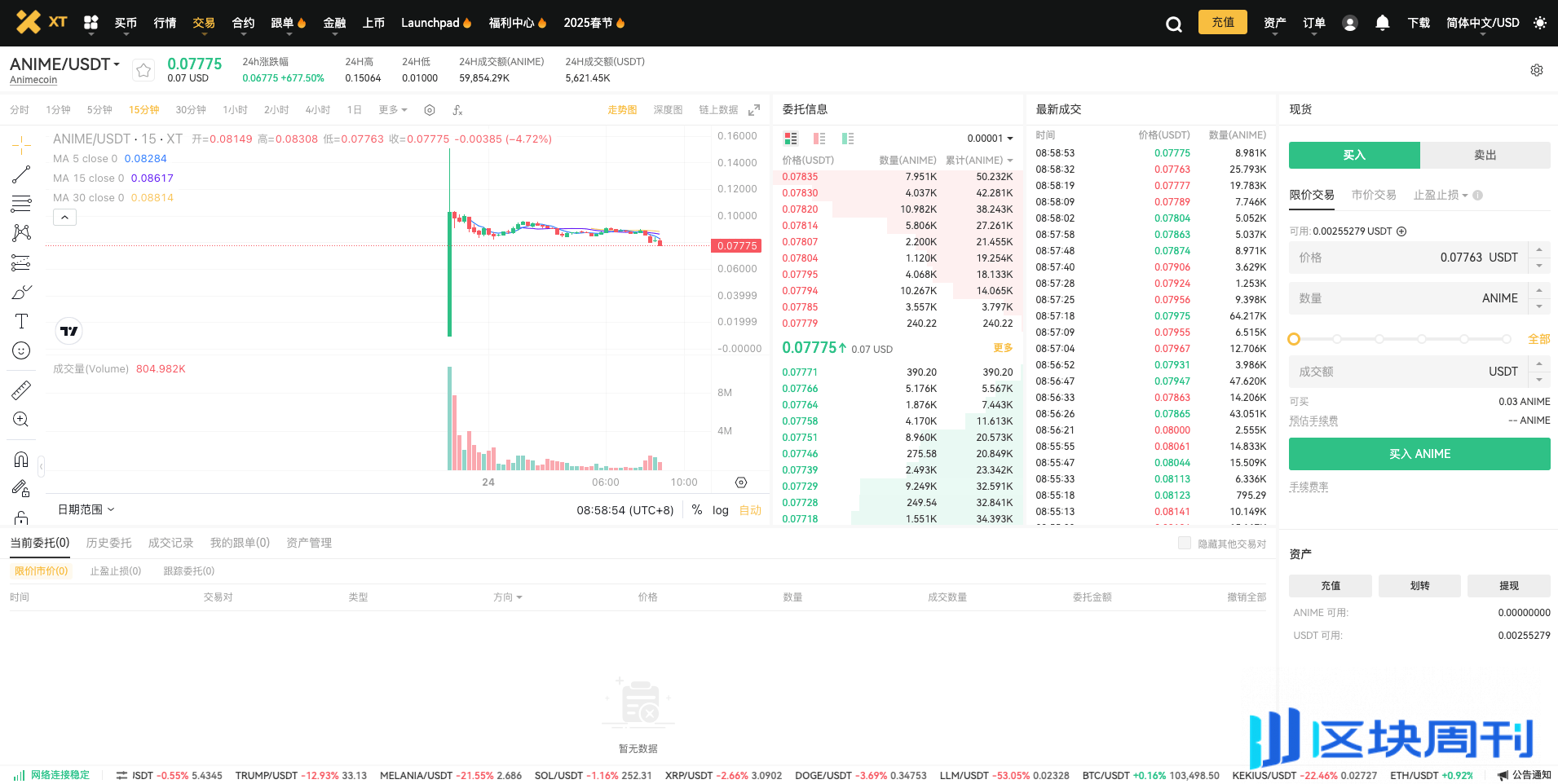Viewport: 1558px width, 784px height.
Task: Open the contracts menu
Action: 243,23
